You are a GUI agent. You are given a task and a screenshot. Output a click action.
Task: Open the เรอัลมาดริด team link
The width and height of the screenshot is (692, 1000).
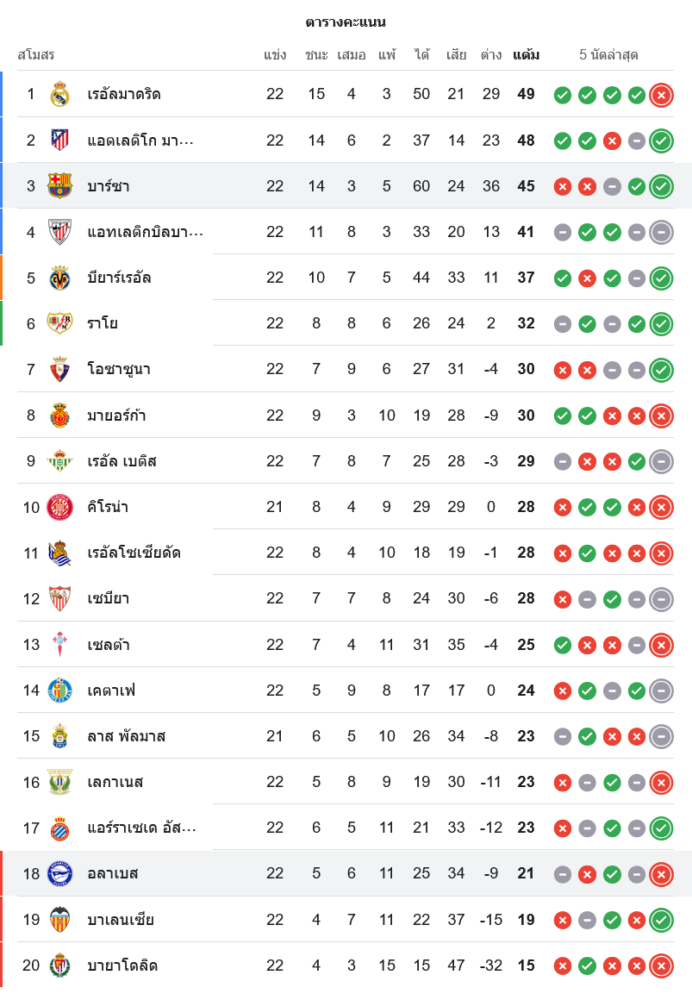coord(124,94)
